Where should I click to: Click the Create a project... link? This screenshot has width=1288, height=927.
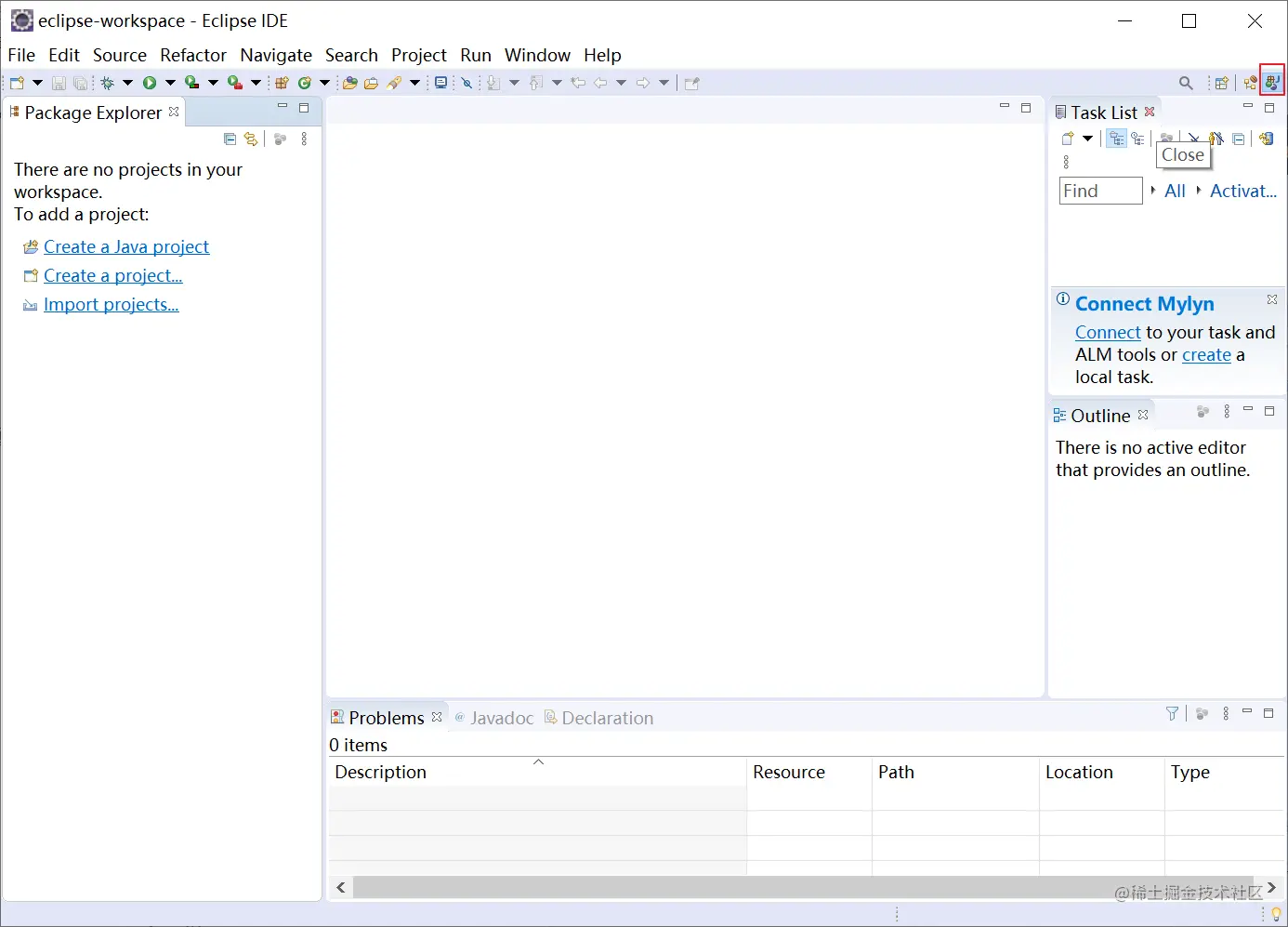[113, 275]
